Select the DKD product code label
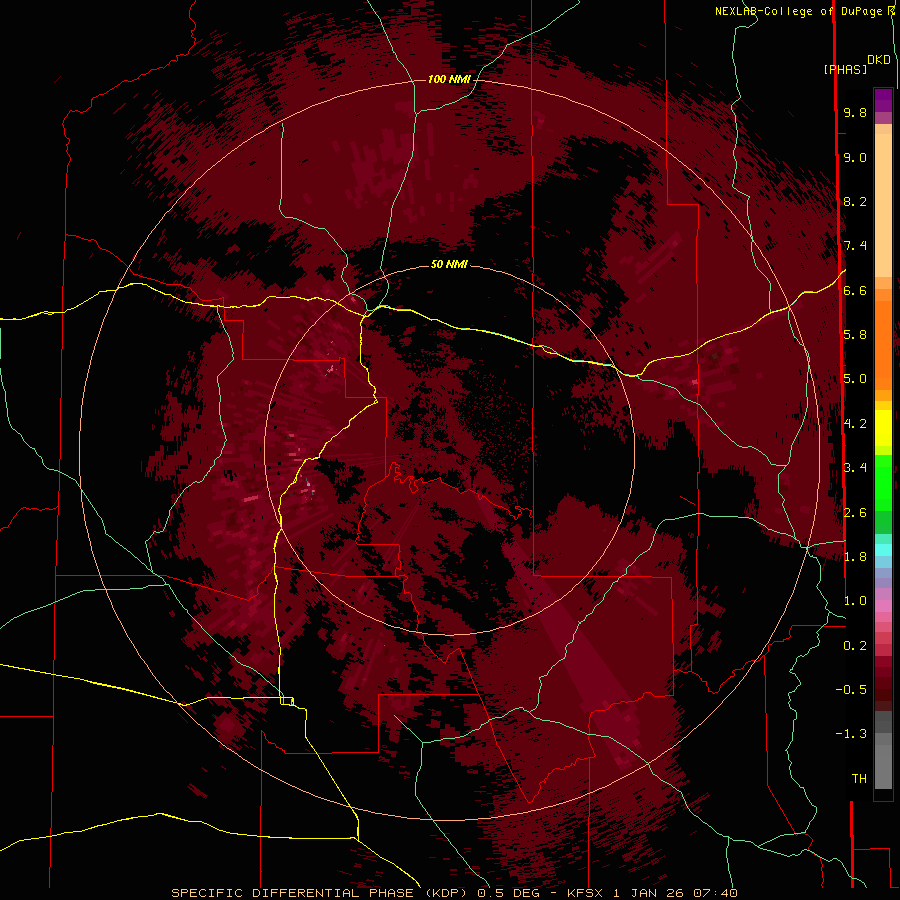 [878, 60]
